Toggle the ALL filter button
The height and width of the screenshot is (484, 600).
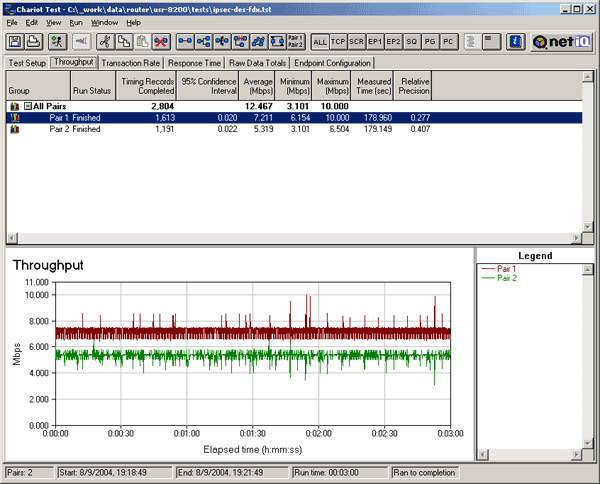tap(320, 42)
